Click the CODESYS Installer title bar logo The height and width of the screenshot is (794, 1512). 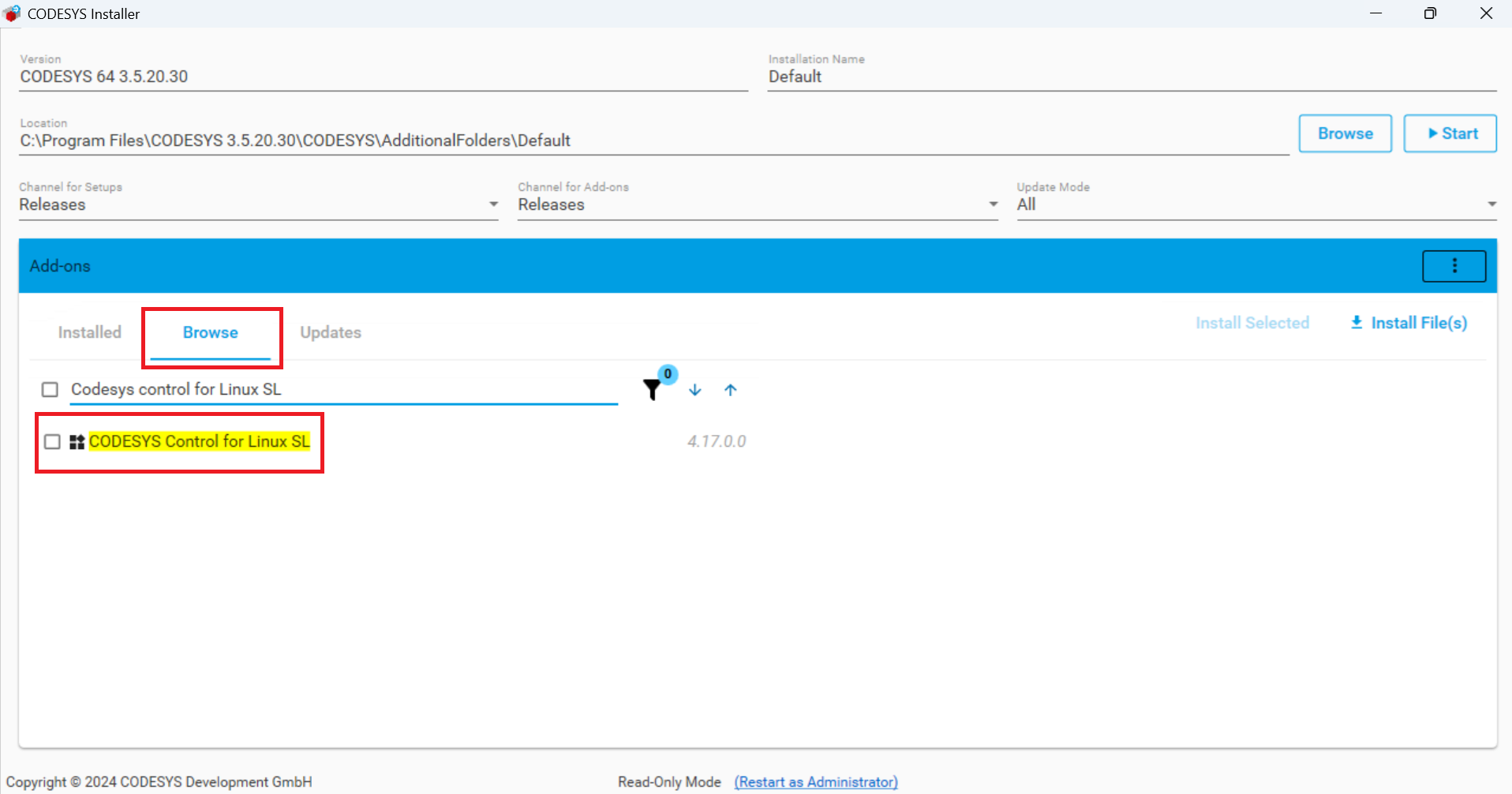pos(13,13)
